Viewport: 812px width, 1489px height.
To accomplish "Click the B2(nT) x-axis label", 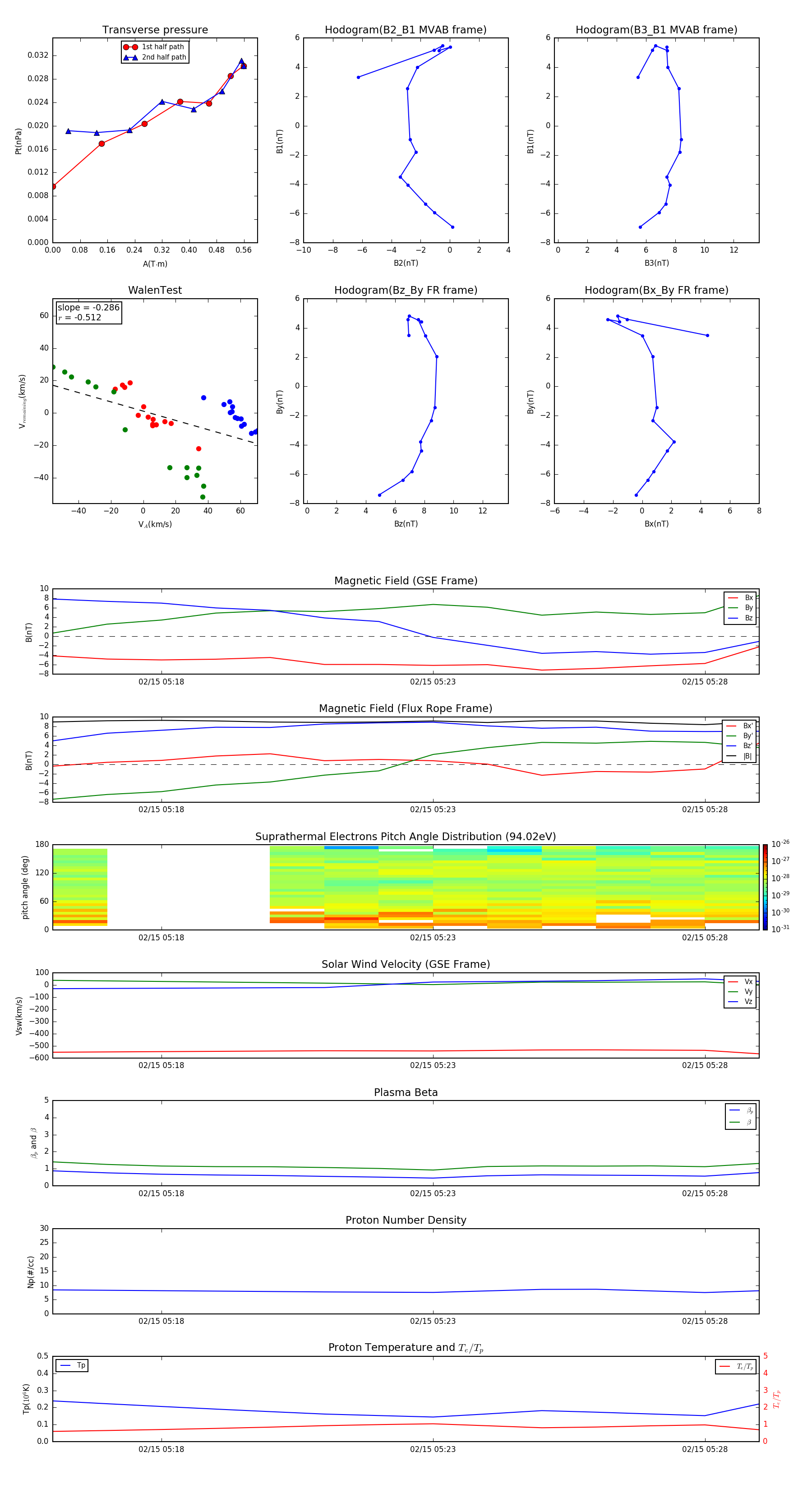I will (406, 263).
